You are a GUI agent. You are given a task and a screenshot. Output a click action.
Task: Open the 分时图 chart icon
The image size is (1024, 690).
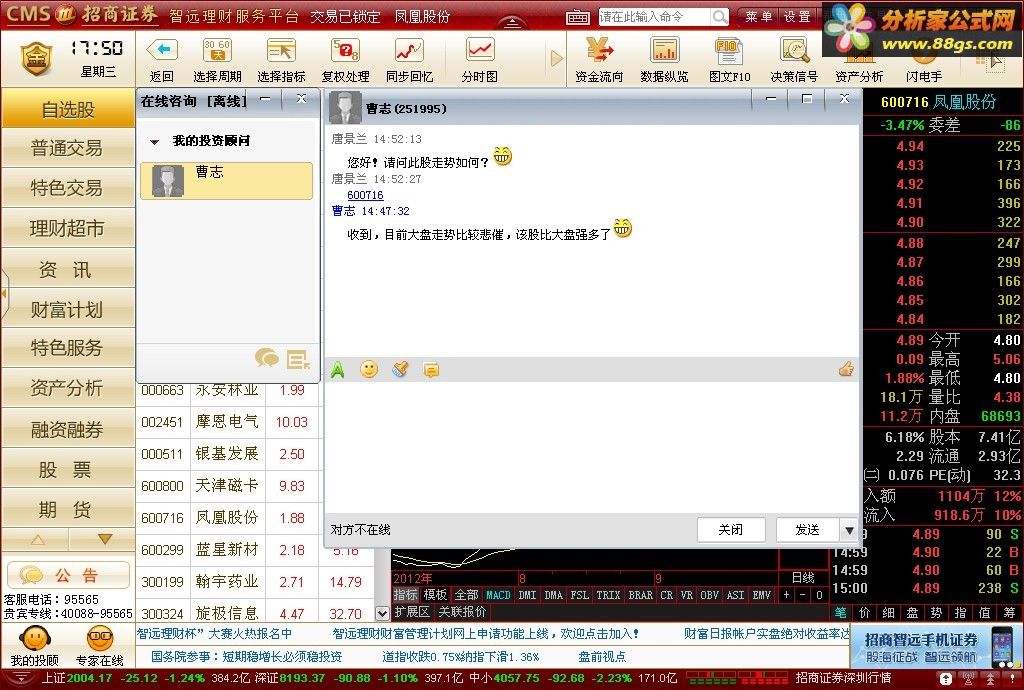480,50
